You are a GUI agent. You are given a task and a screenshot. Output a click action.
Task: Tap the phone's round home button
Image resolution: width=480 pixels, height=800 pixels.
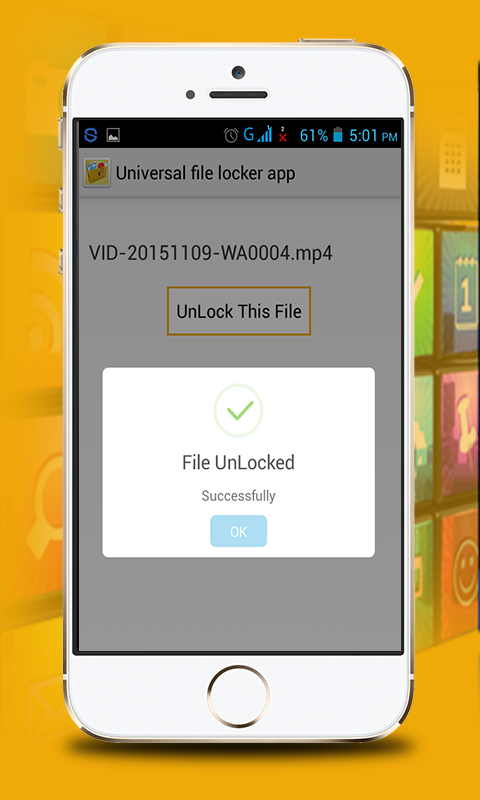(x=238, y=697)
